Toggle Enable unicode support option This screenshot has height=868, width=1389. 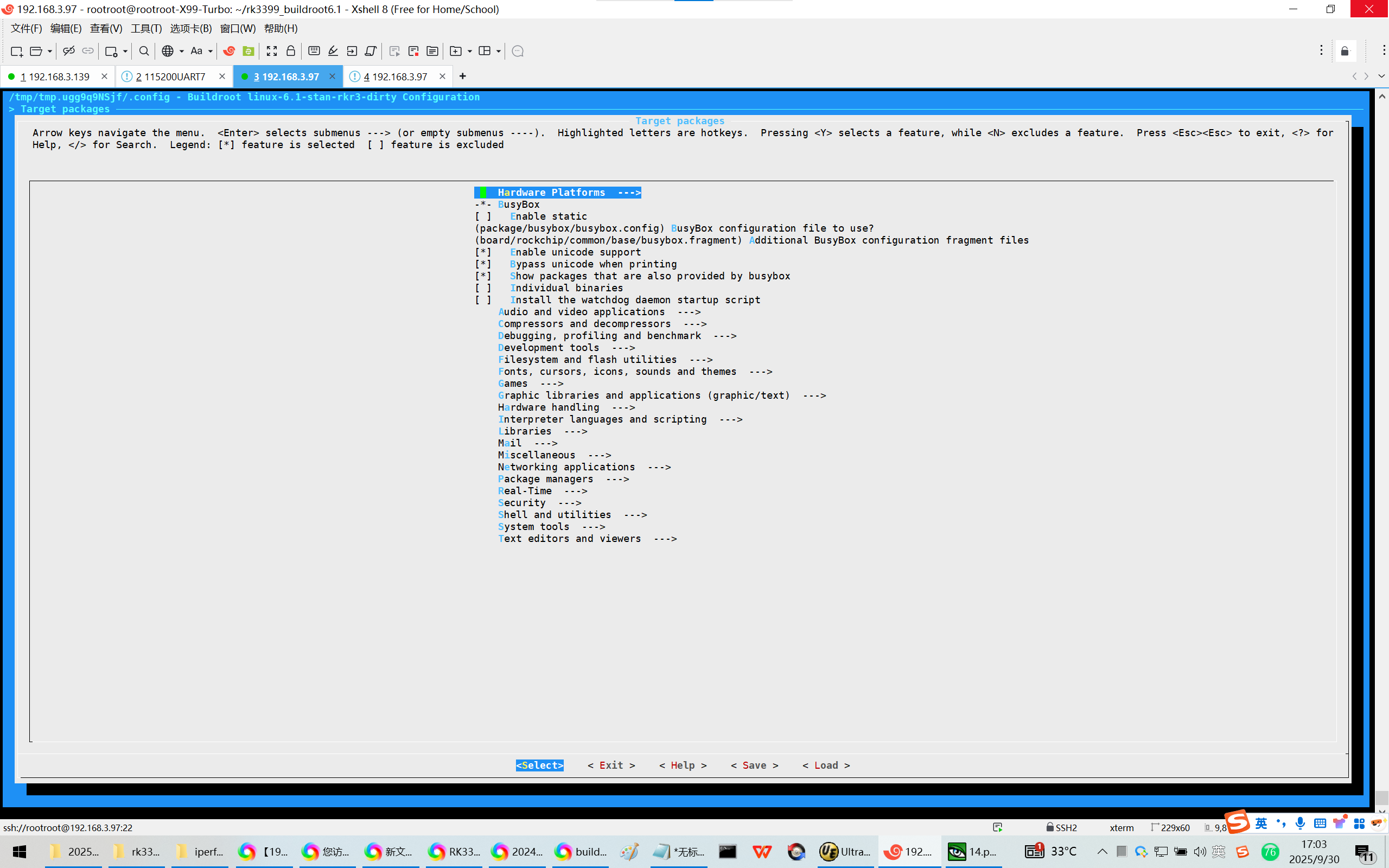coord(483,252)
